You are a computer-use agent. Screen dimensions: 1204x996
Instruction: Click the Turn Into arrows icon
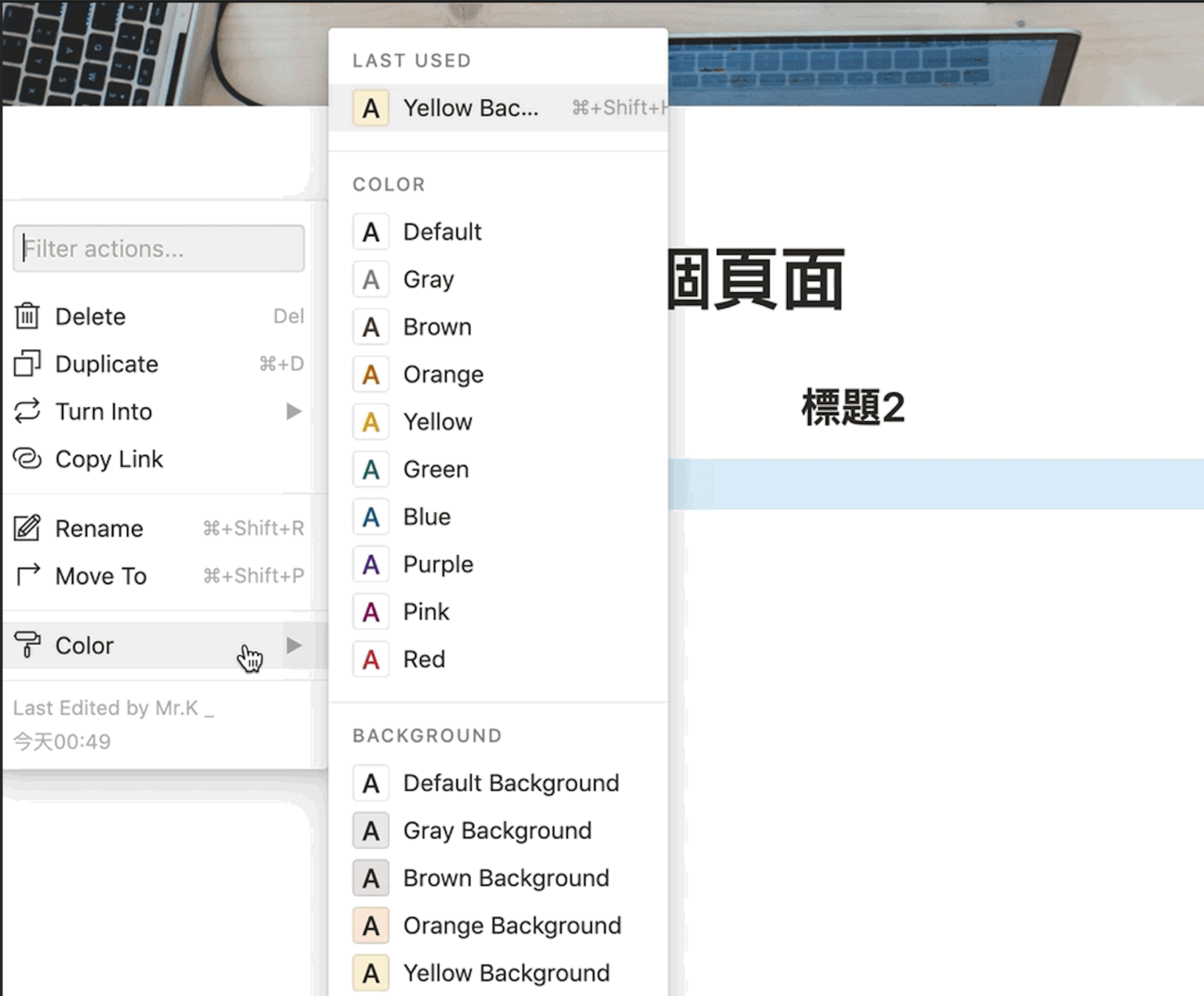[27, 411]
